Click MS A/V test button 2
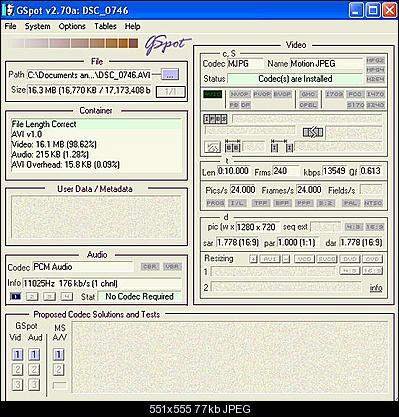Screen dimensions: 399x417 click(59, 369)
